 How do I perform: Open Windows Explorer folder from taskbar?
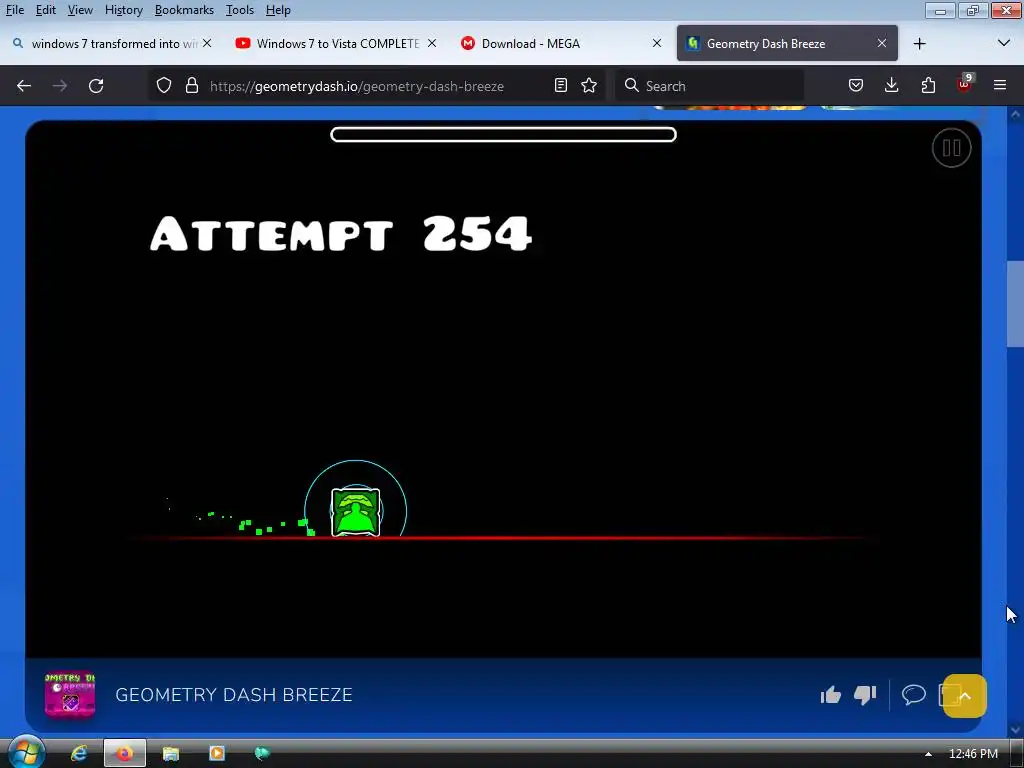170,754
